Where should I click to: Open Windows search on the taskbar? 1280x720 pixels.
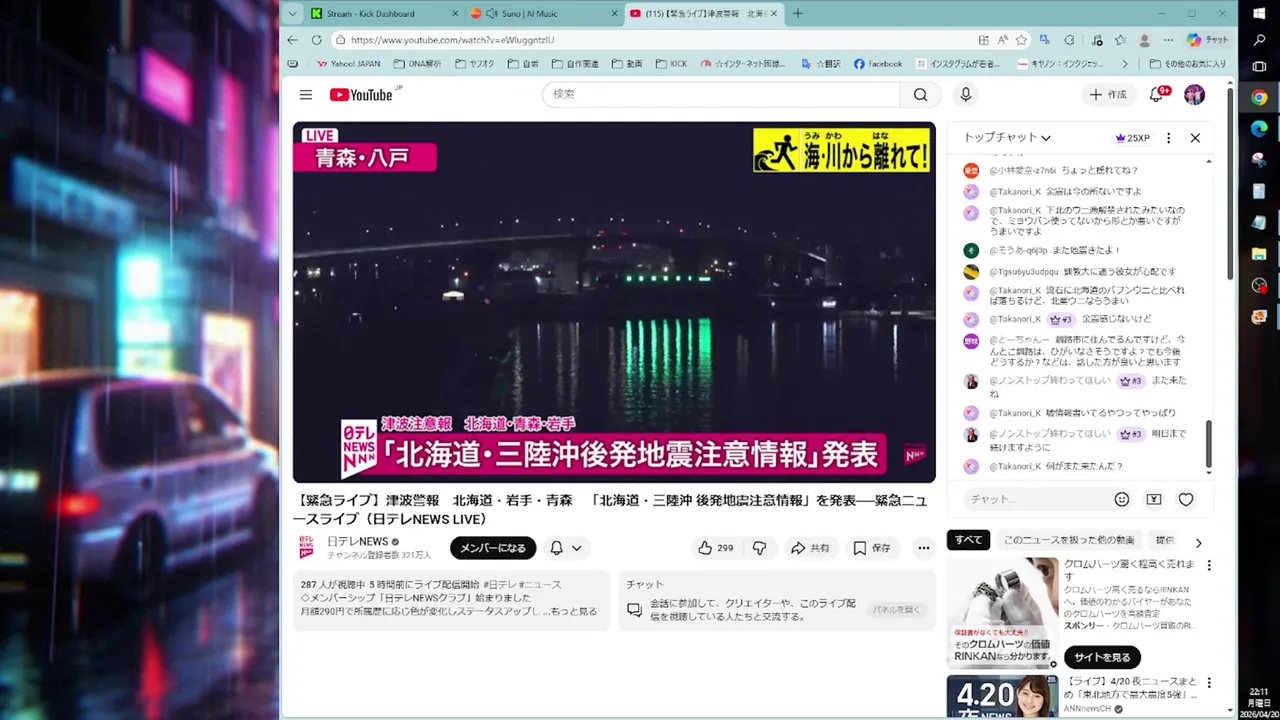1259,40
